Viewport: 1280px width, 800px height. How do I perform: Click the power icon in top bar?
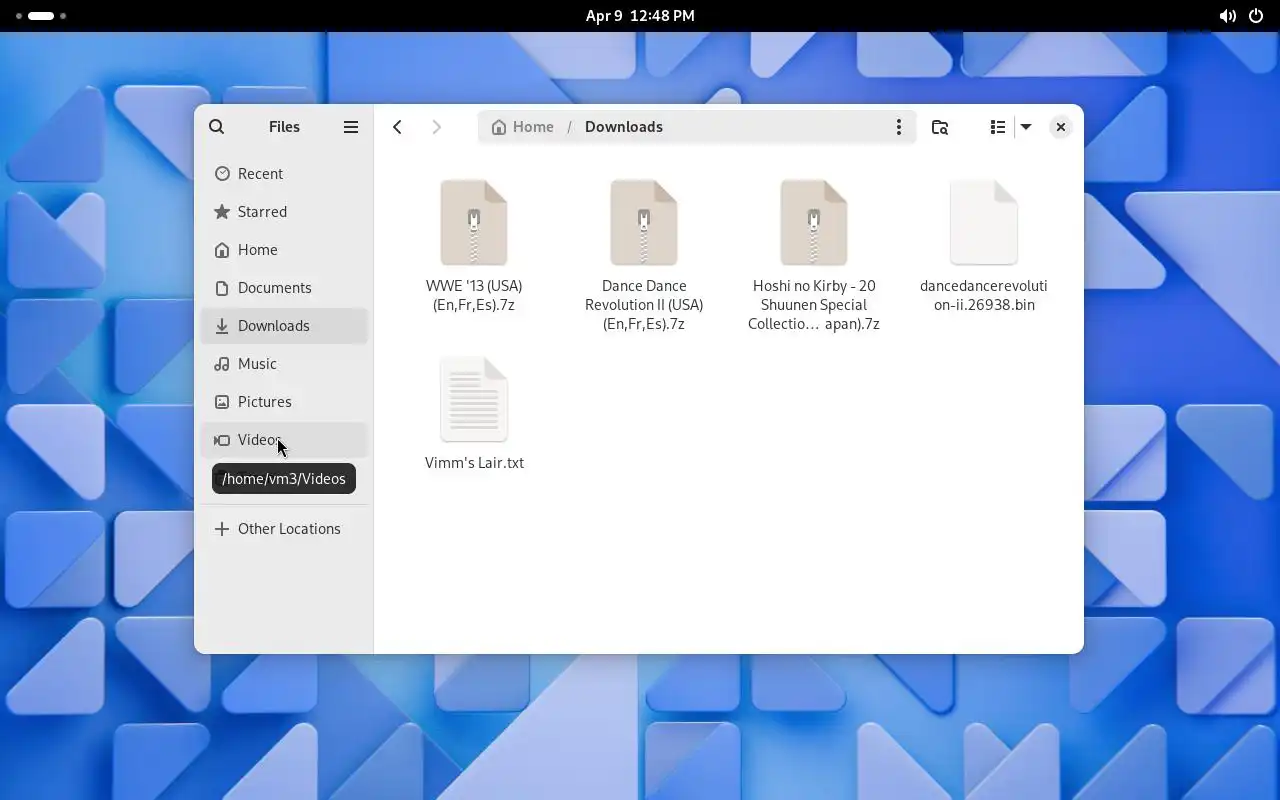click(x=1256, y=16)
